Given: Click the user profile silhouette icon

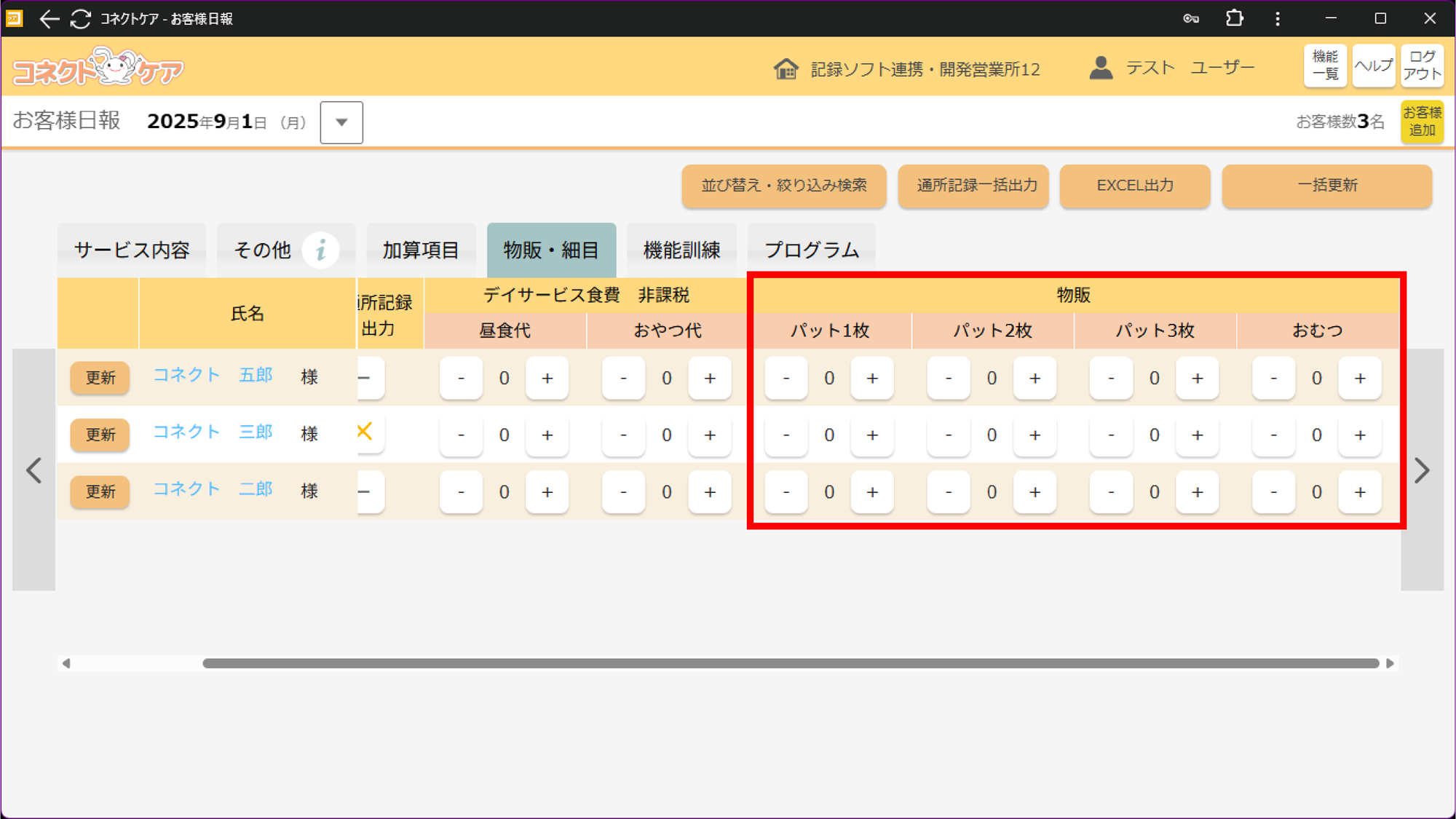Looking at the screenshot, I should tap(1101, 68).
